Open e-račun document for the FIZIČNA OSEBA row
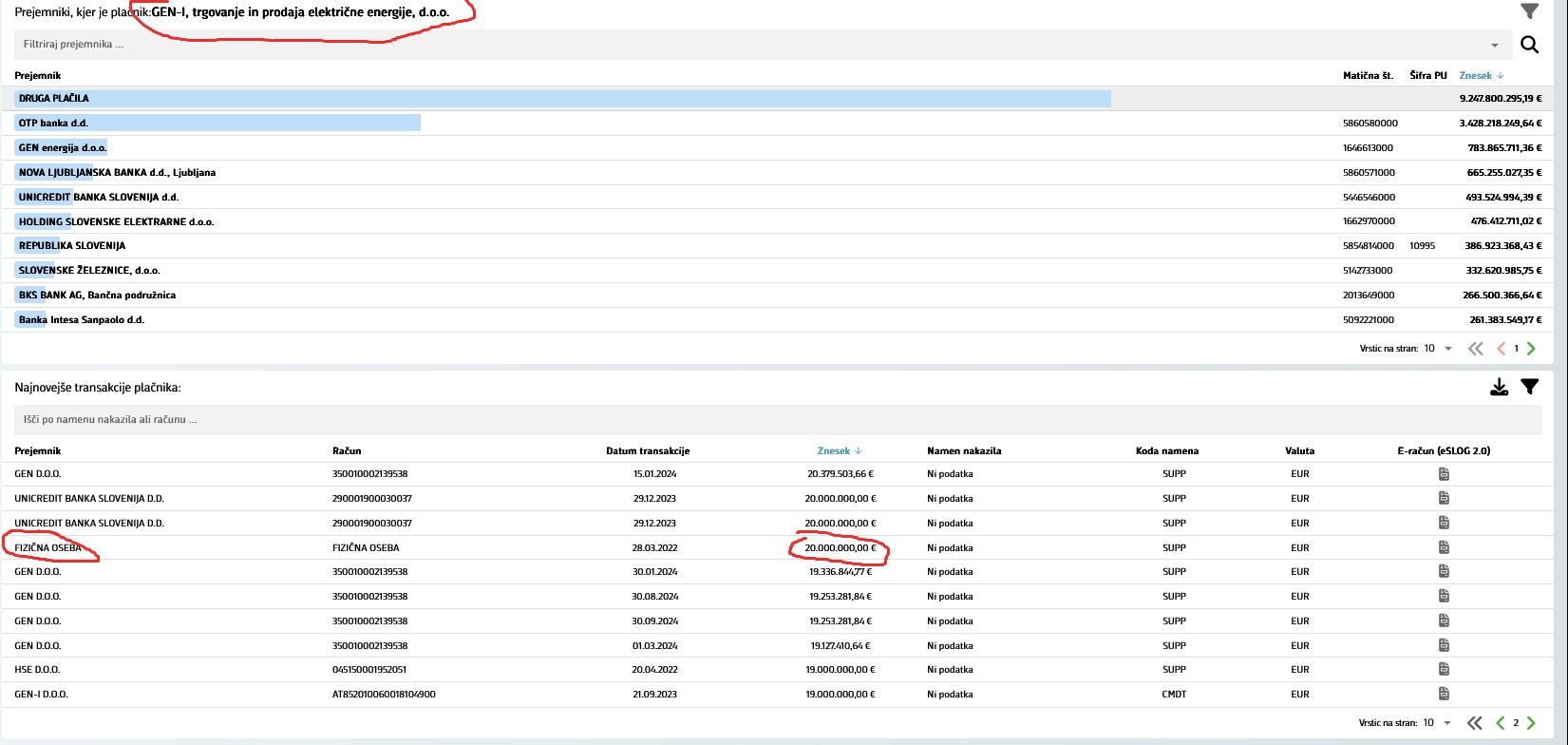Viewport: 1568px width, 745px height. click(1444, 547)
